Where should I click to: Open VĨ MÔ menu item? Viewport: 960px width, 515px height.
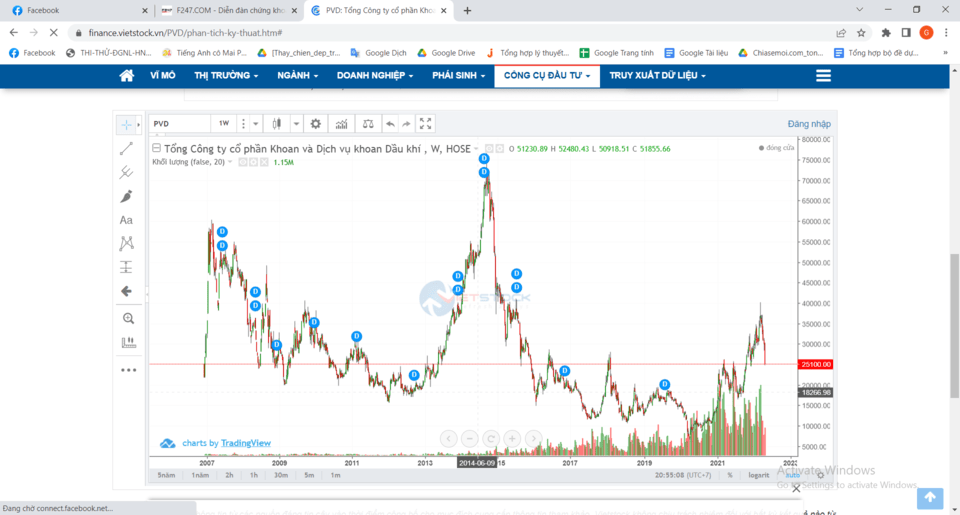pos(162,75)
